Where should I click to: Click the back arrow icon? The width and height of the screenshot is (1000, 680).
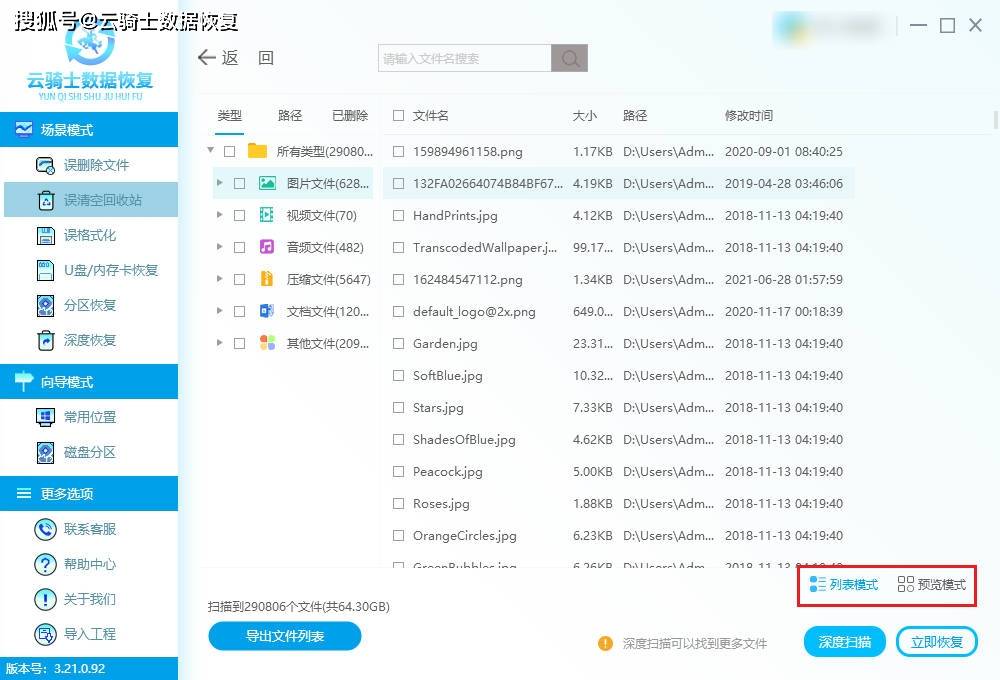[207, 58]
